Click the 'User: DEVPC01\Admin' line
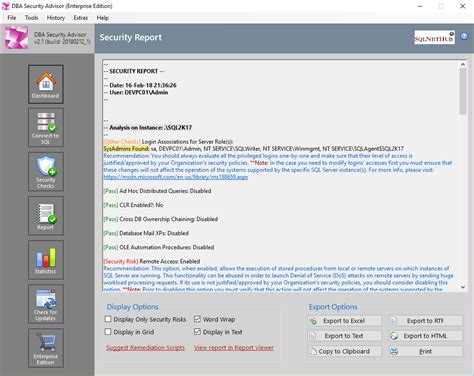This screenshot has height=376, width=474. point(136,92)
